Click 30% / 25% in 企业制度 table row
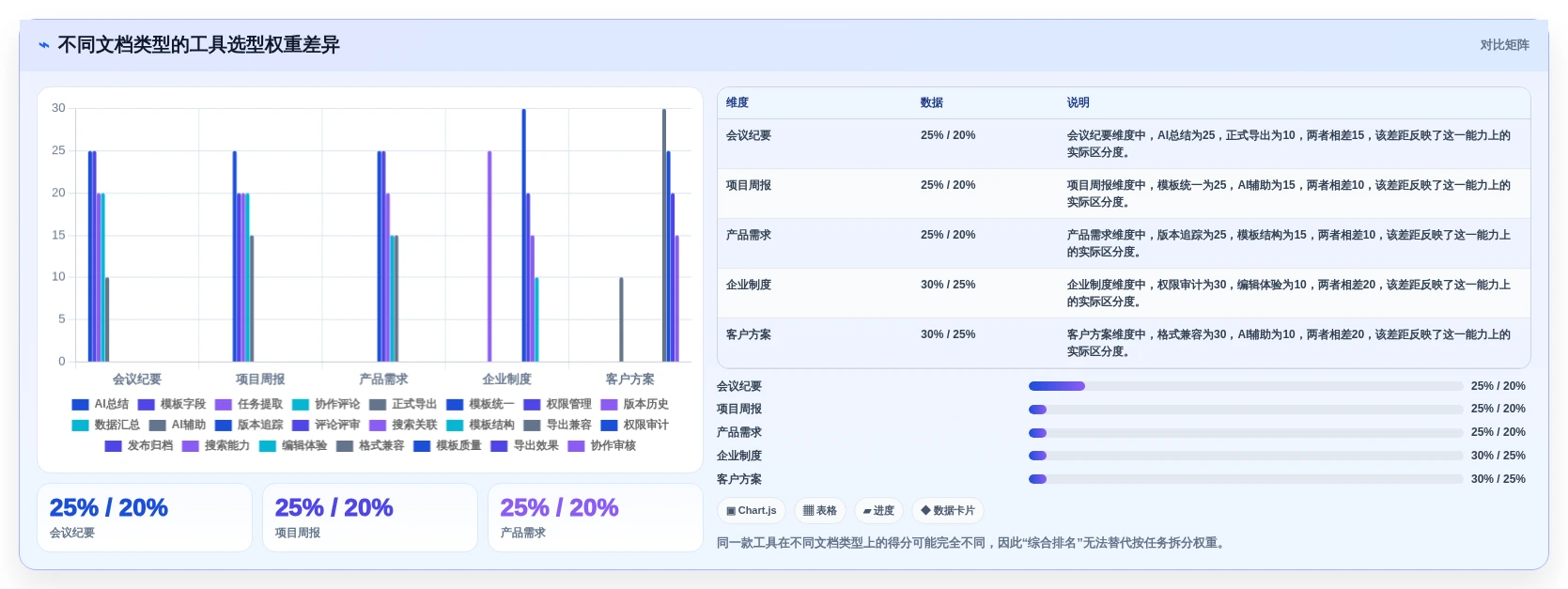This screenshot has width=1568, height=589. pos(948,286)
